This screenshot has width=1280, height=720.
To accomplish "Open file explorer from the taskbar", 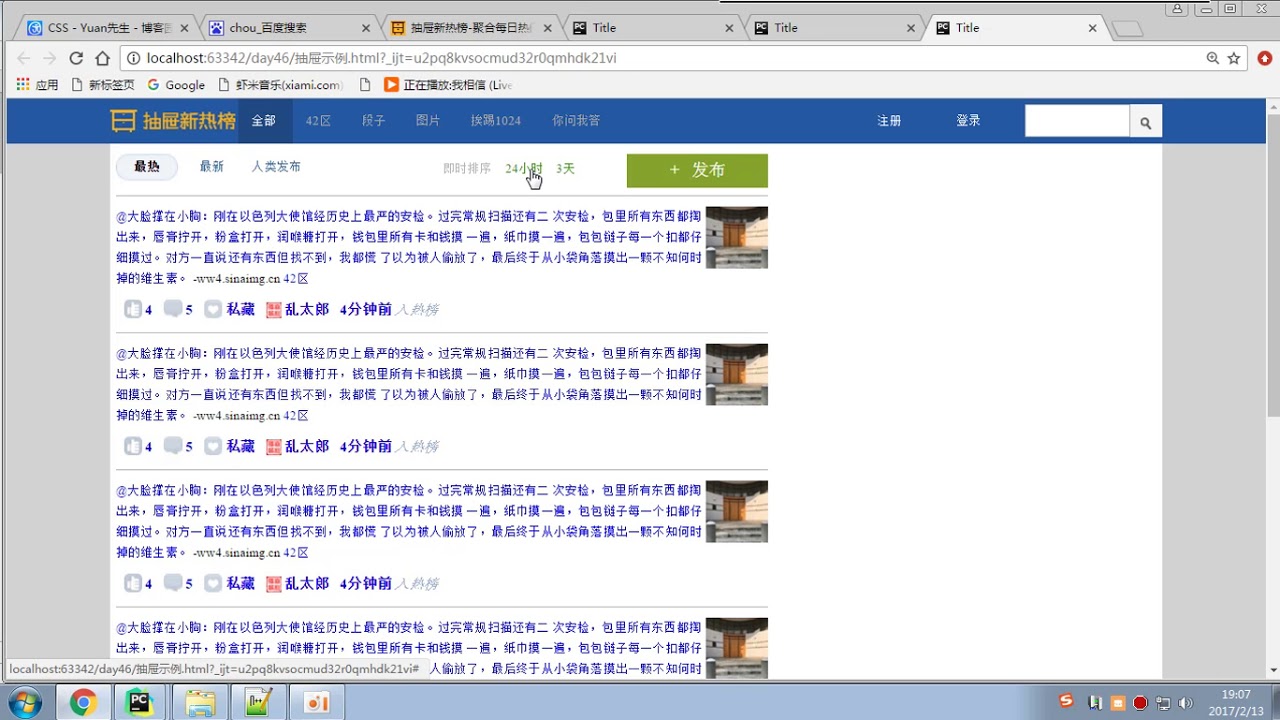I will pyautogui.click(x=200, y=703).
